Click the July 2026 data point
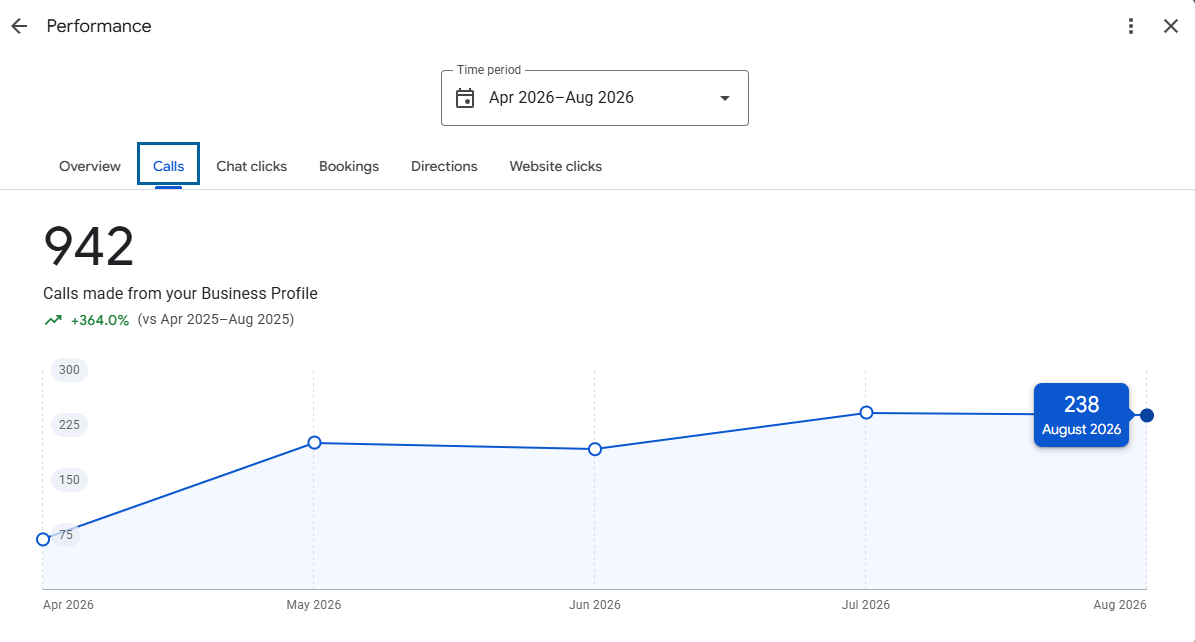The height and width of the screenshot is (642, 1195). pyautogui.click(x=866, y=412)
